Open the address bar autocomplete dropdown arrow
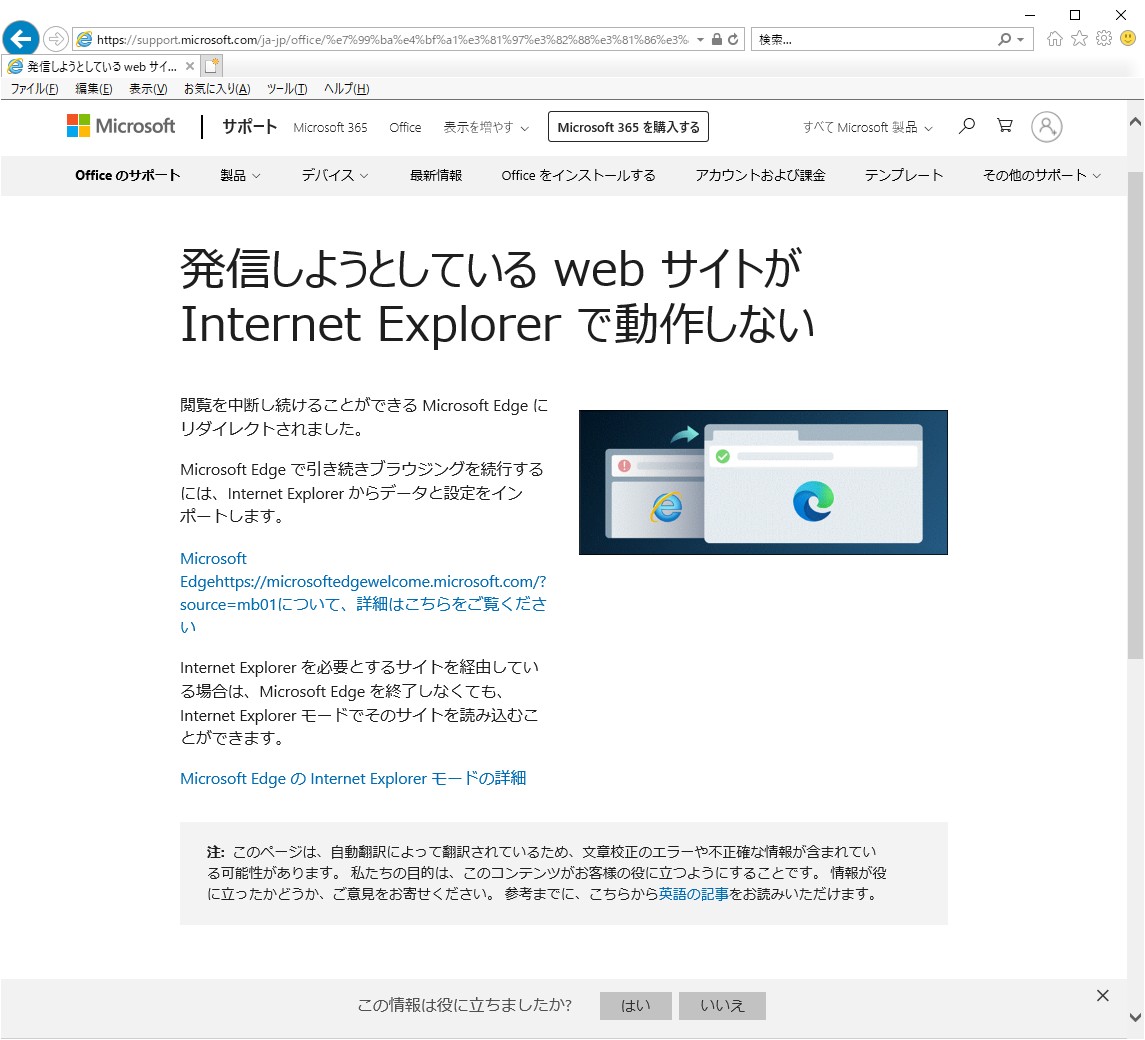Viewport: 1145px width, 1040px height. 700,39
